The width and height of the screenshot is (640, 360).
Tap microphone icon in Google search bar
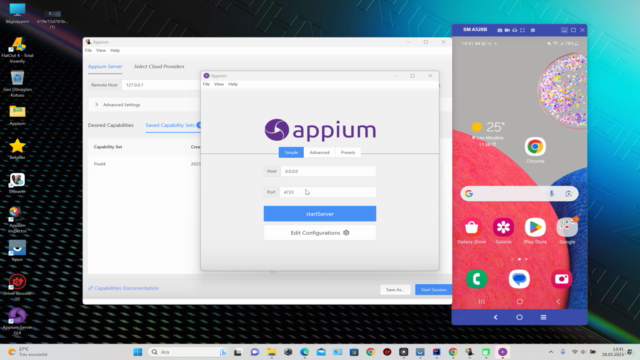pos(551,194)
